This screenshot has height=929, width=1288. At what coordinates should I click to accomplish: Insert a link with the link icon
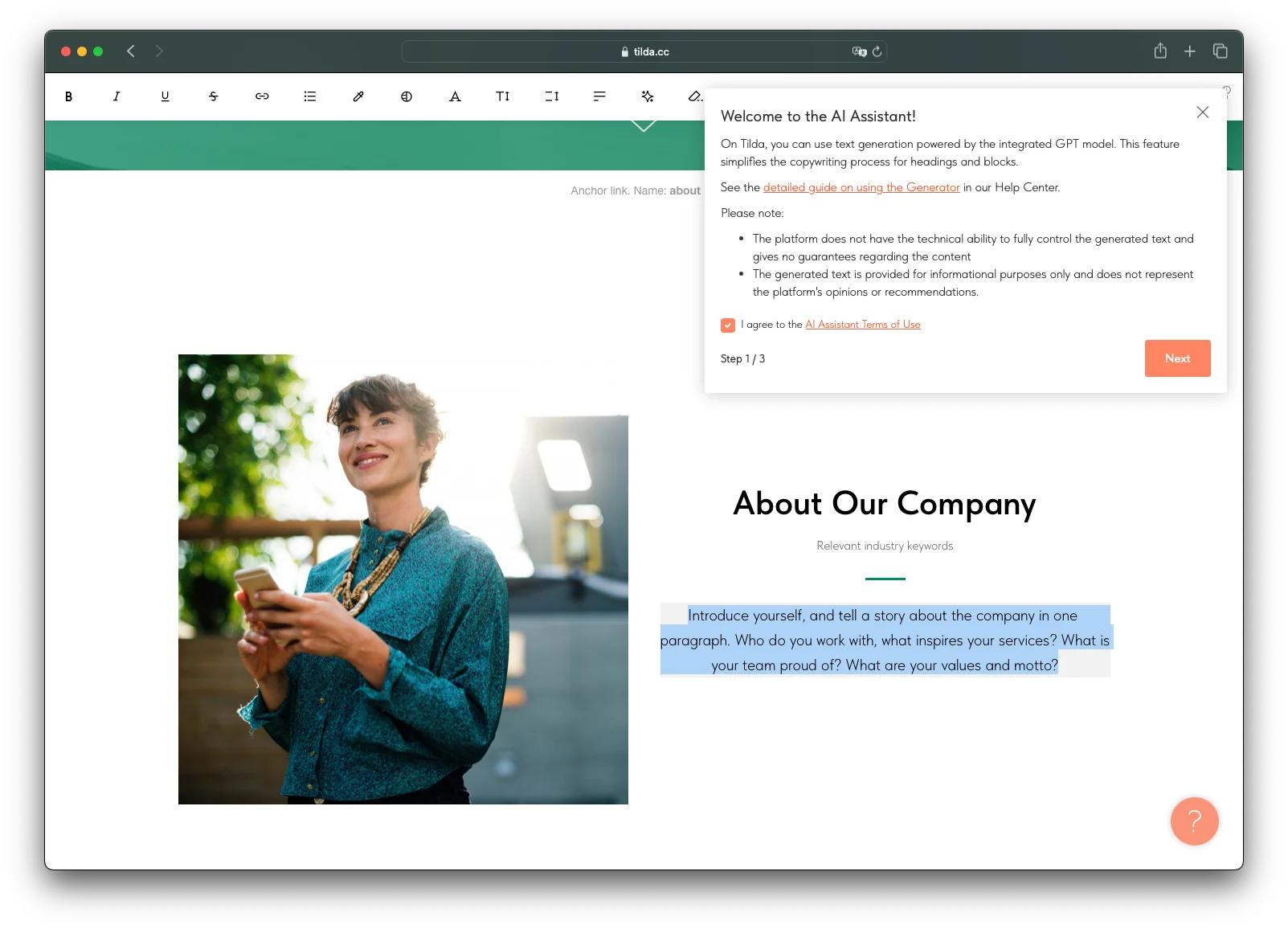point(262,96)
